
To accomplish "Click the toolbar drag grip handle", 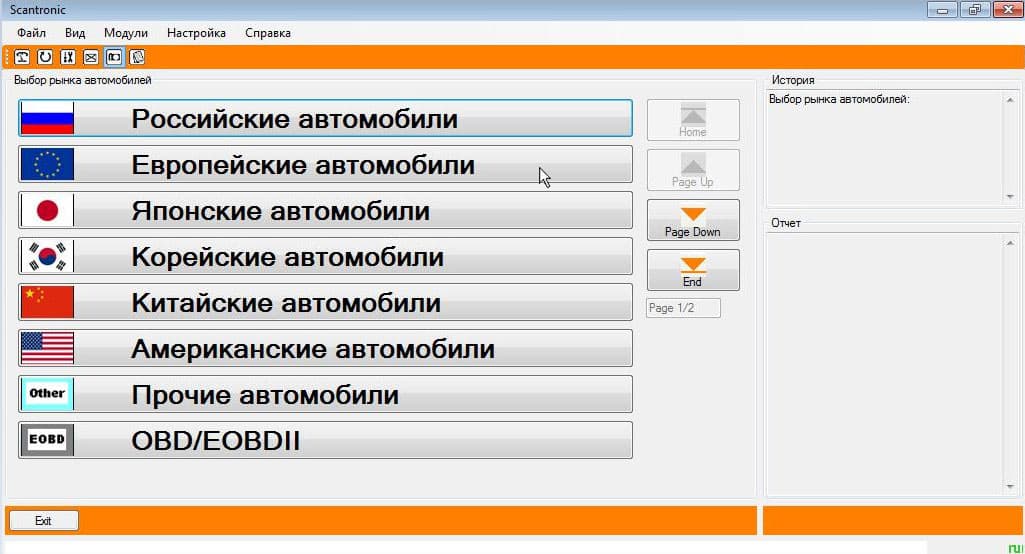I will pos(8,58).
